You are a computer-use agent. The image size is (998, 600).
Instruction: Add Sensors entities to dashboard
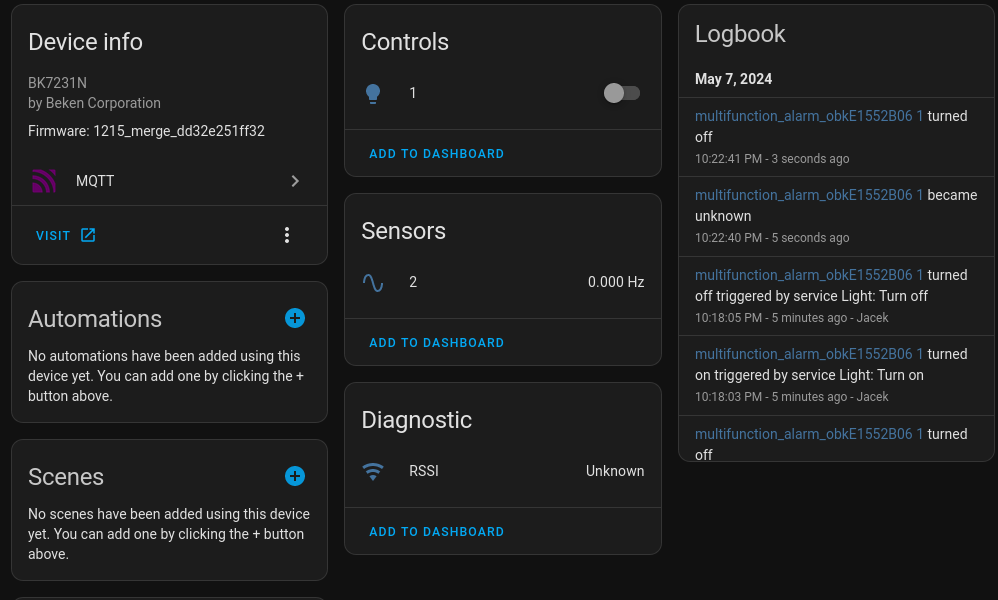437,343
